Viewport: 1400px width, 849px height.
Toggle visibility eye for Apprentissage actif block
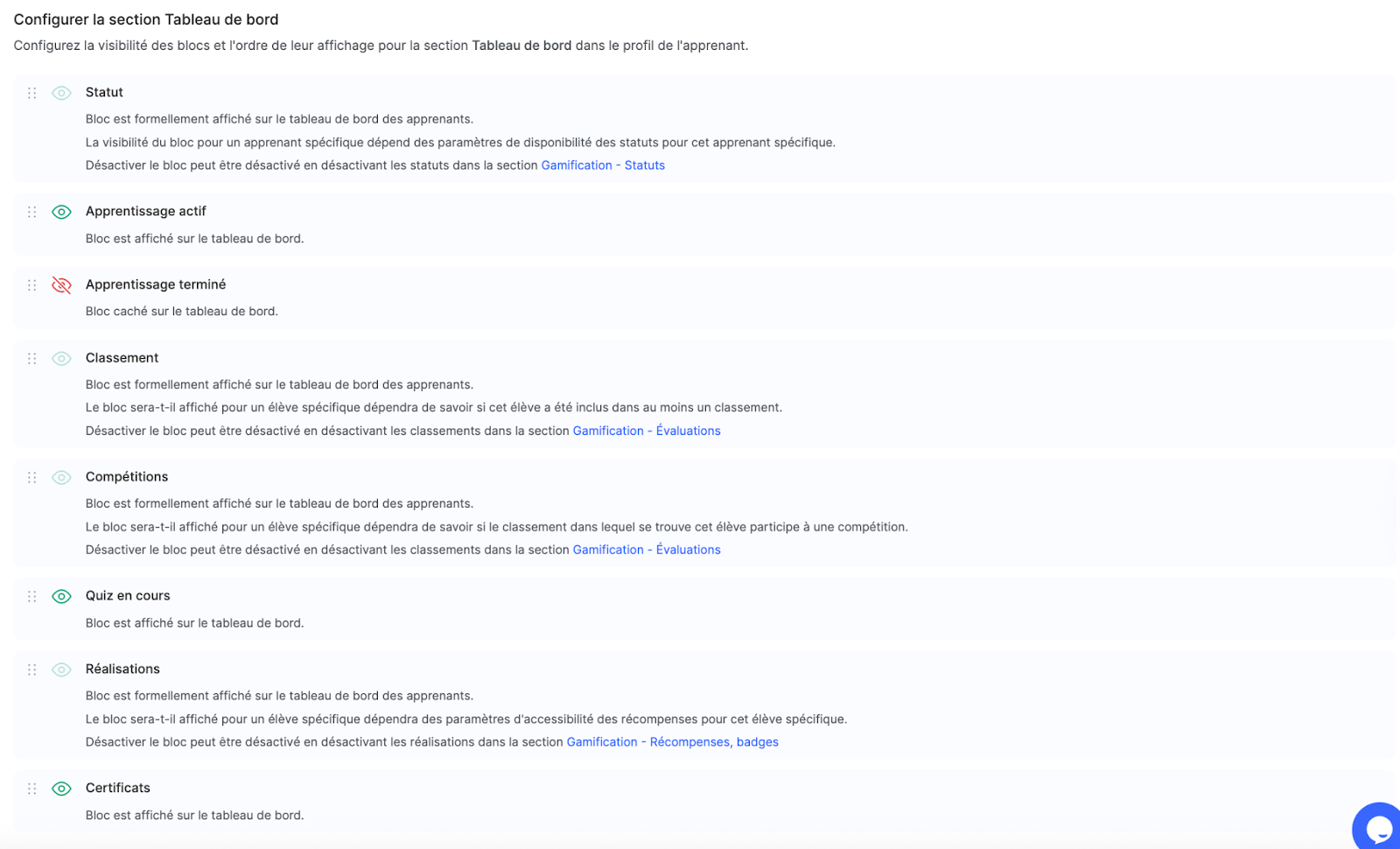(61, 212)
